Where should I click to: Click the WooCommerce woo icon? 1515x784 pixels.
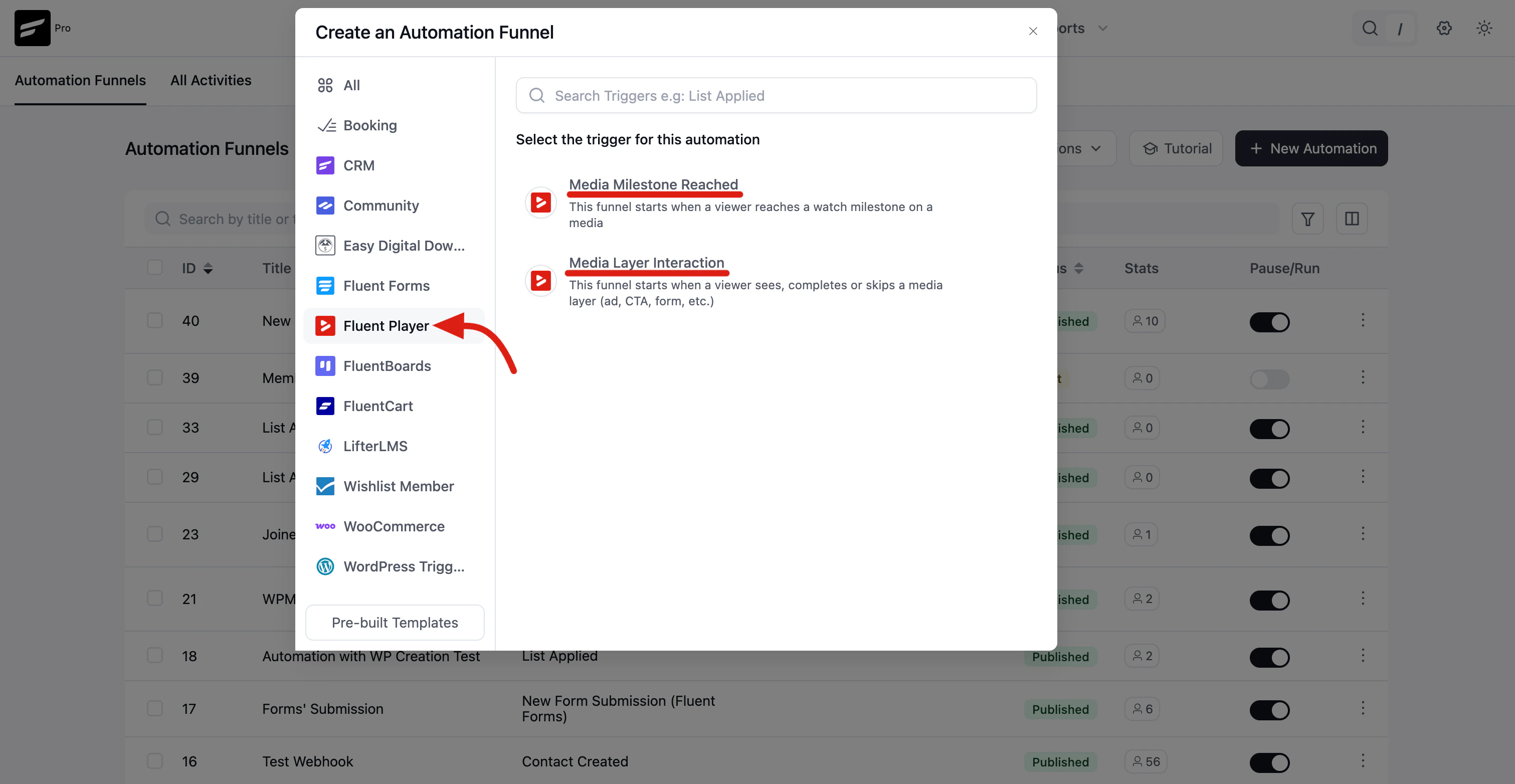(x=325, y=526)
